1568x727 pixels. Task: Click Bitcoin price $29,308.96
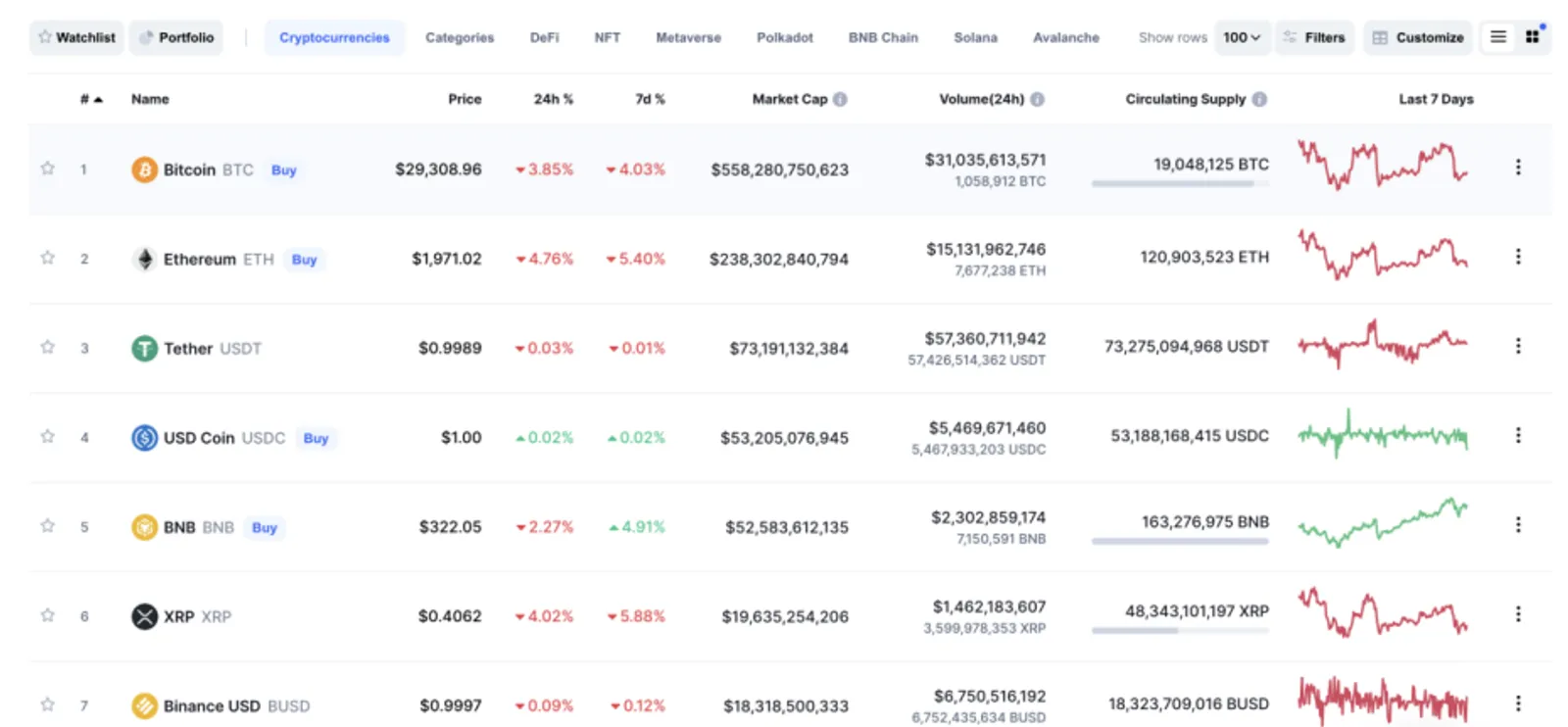[x=438, y=170]
